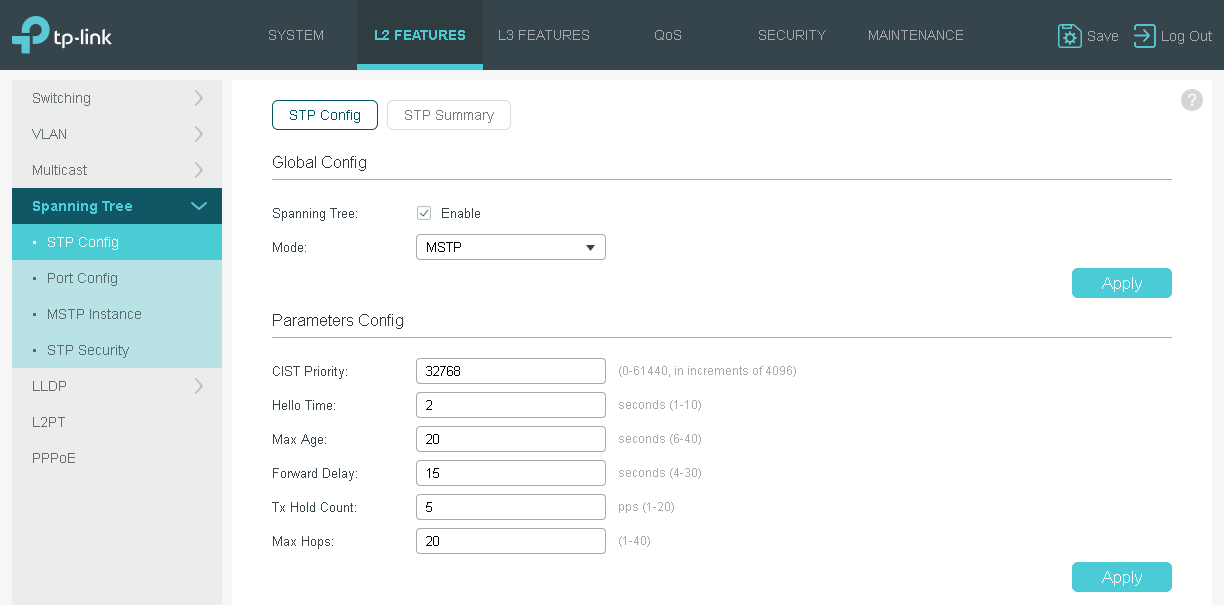Image resolution: width=1224 pixels, height=605 pixels.
Task: Open the SECURITY top menu
Action: pyautogui.click(x=792, y=35)
